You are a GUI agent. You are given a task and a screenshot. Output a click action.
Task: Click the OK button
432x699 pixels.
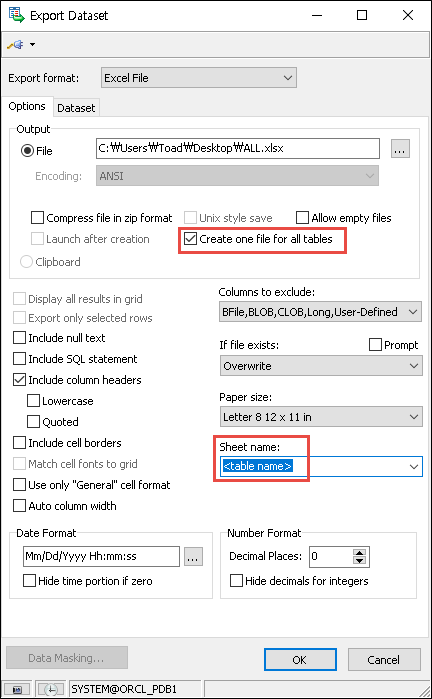tap(300, 659)
